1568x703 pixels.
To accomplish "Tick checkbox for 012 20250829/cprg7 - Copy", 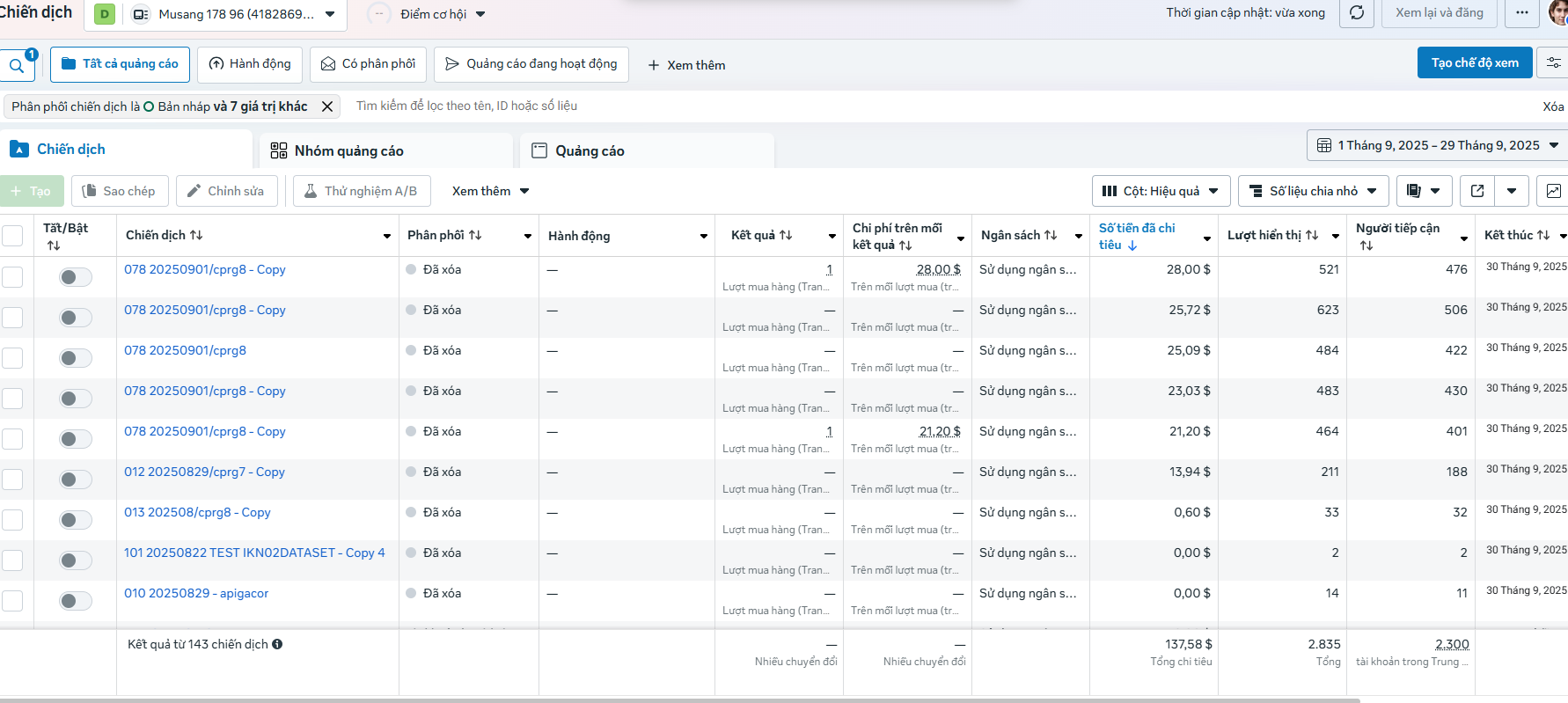I will (12, 480).
